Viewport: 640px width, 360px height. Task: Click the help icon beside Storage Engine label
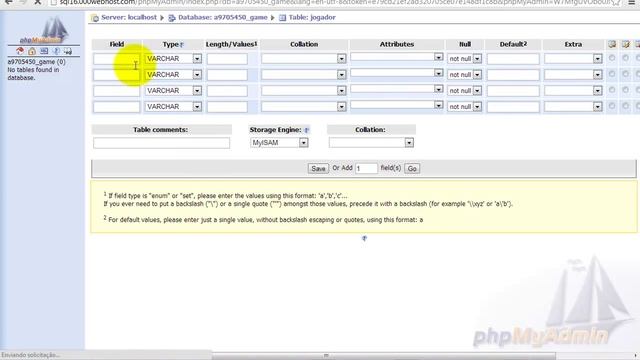coord(307,130)
